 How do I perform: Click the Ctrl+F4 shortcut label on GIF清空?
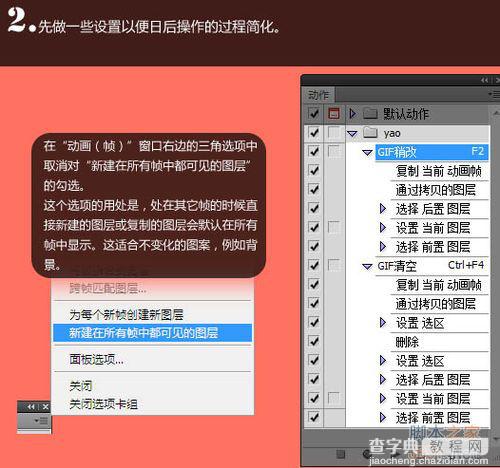coord(466,265)
